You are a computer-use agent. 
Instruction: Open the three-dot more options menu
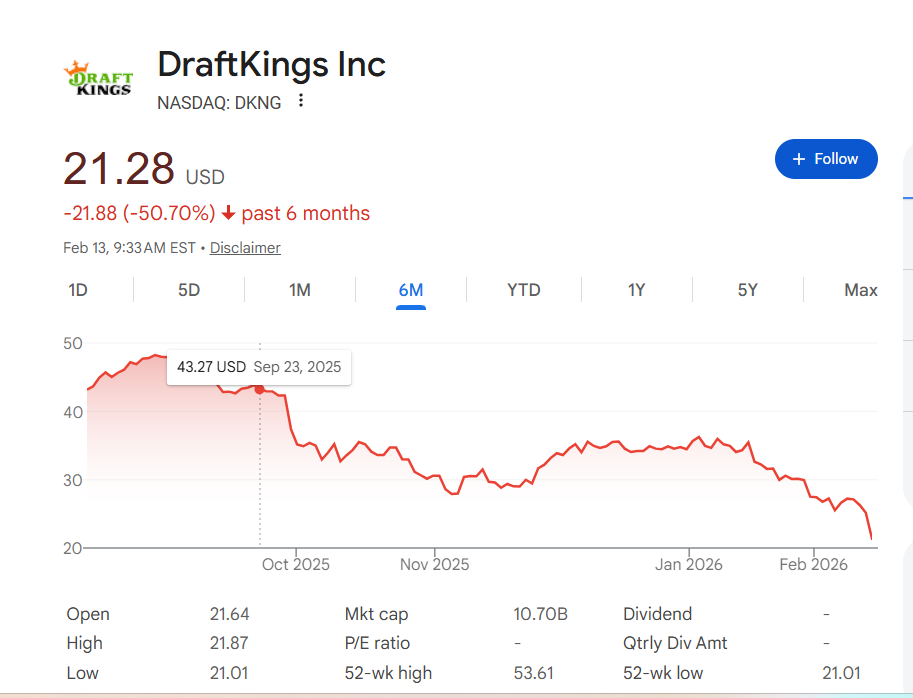tap(301, 101)
